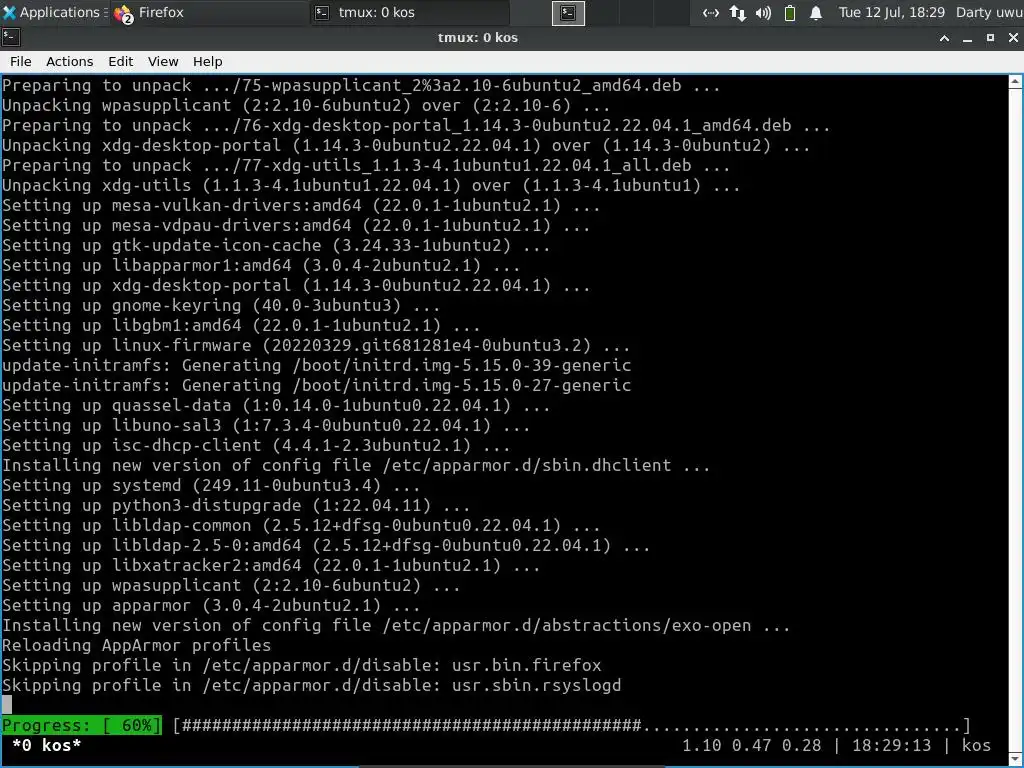This screenshot has height=768, width=1024.
Task: Open the Edit menu
Action: [121, 61]
